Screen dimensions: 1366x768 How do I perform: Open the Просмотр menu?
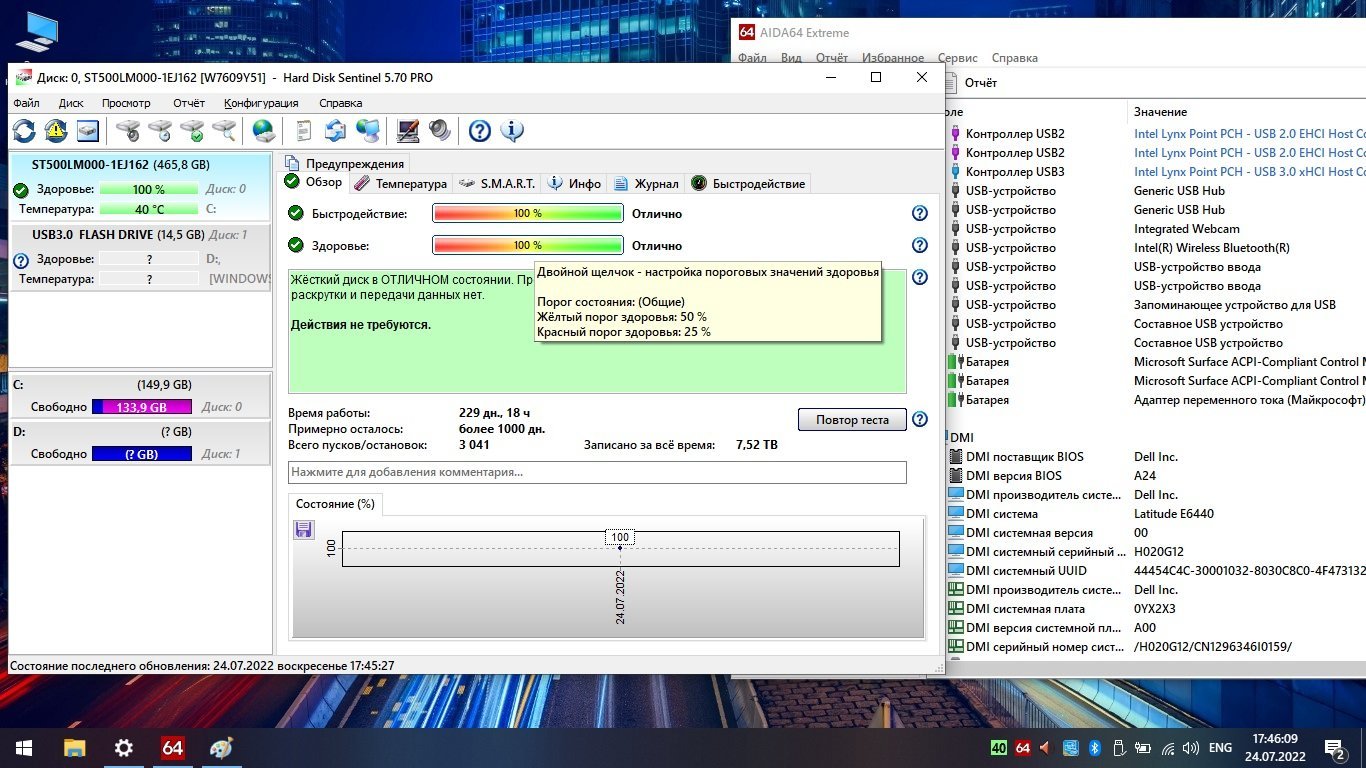(x=126, y=103)
